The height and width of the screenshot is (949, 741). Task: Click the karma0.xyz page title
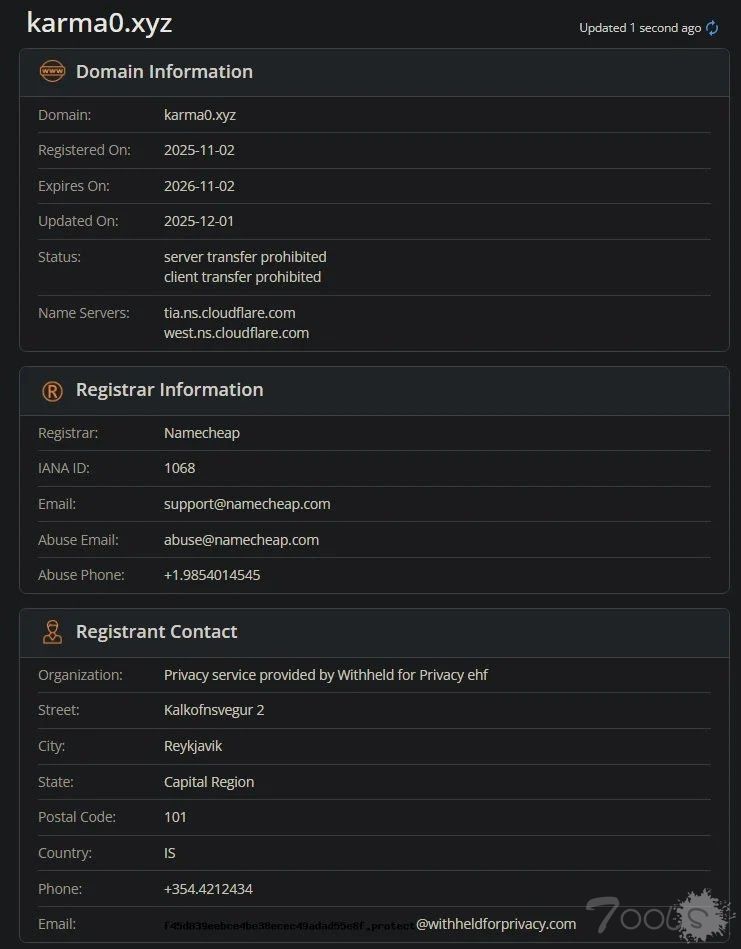pyautogui.click(x=99, y=23)
